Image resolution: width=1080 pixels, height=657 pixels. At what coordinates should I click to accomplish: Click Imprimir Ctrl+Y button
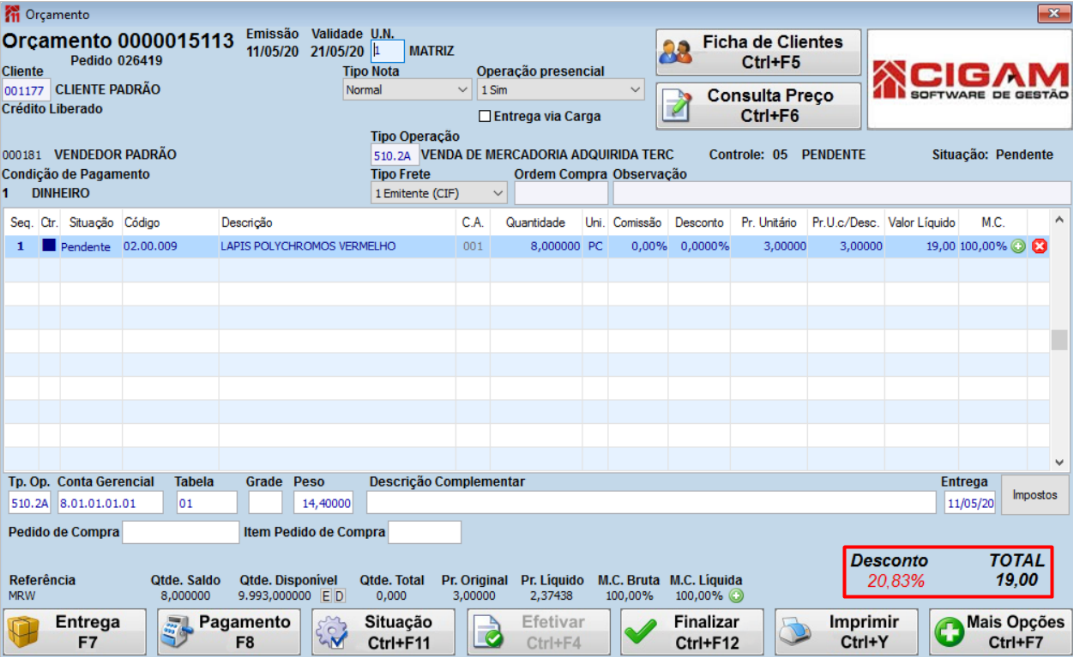pyautogui.click(x=847, y=632)
